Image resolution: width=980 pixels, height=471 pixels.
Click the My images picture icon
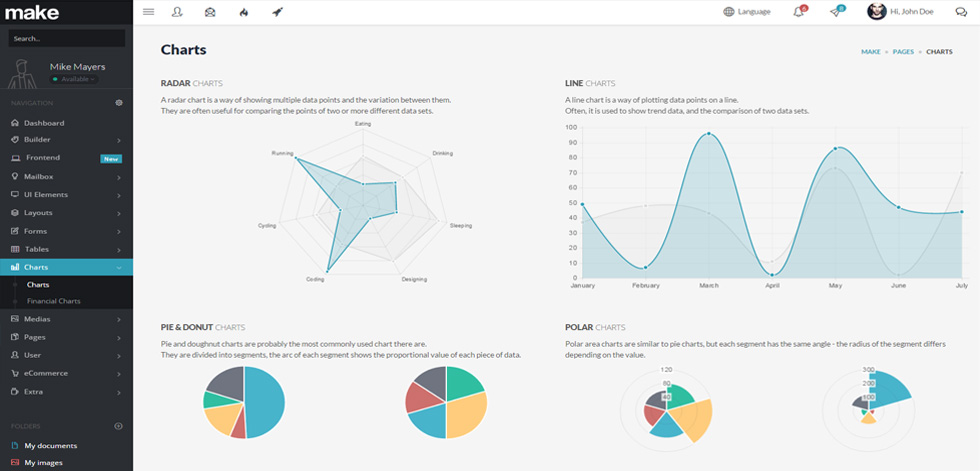[x=15, y=463]
